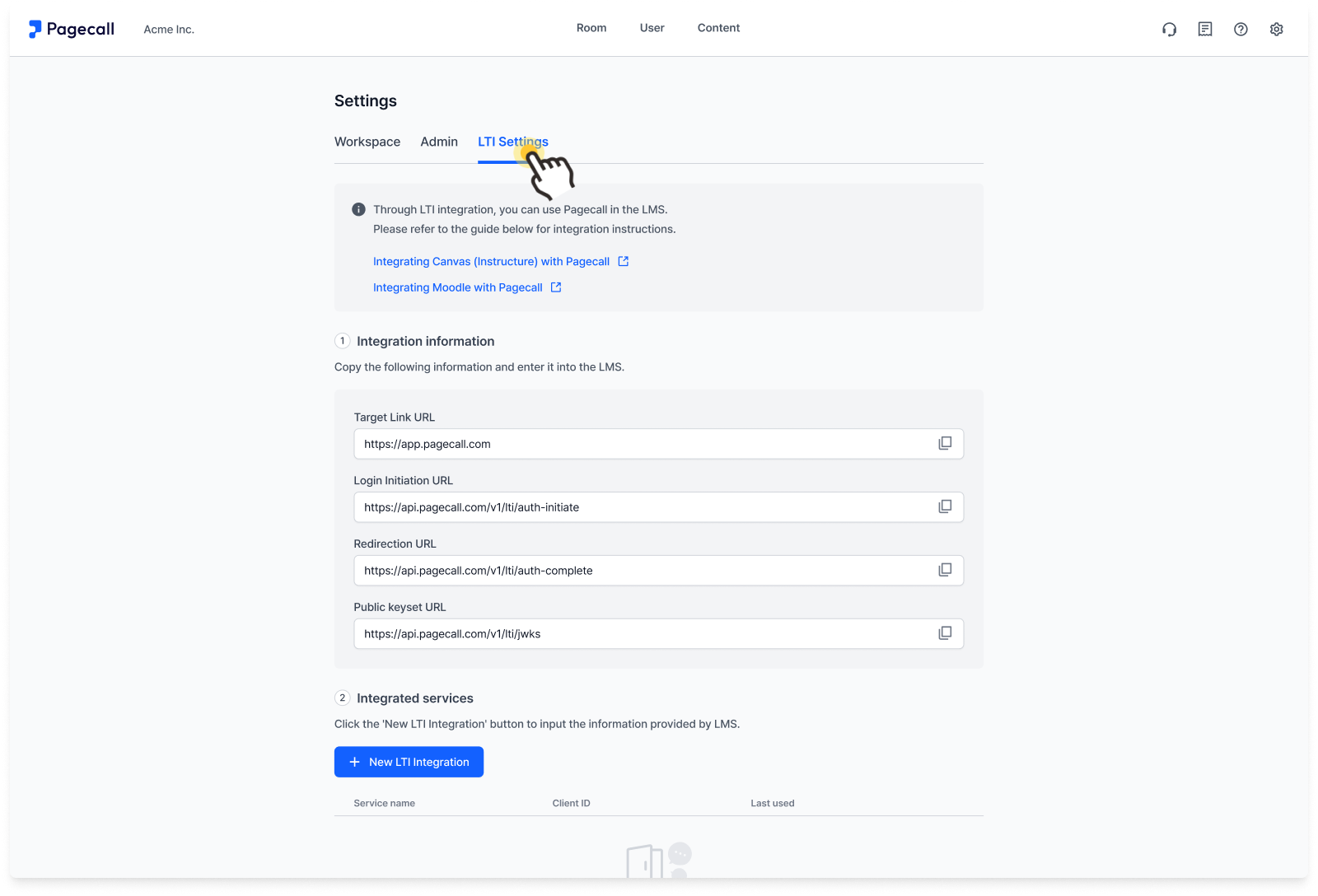Click the Pagecall logo

pos(72,29)
